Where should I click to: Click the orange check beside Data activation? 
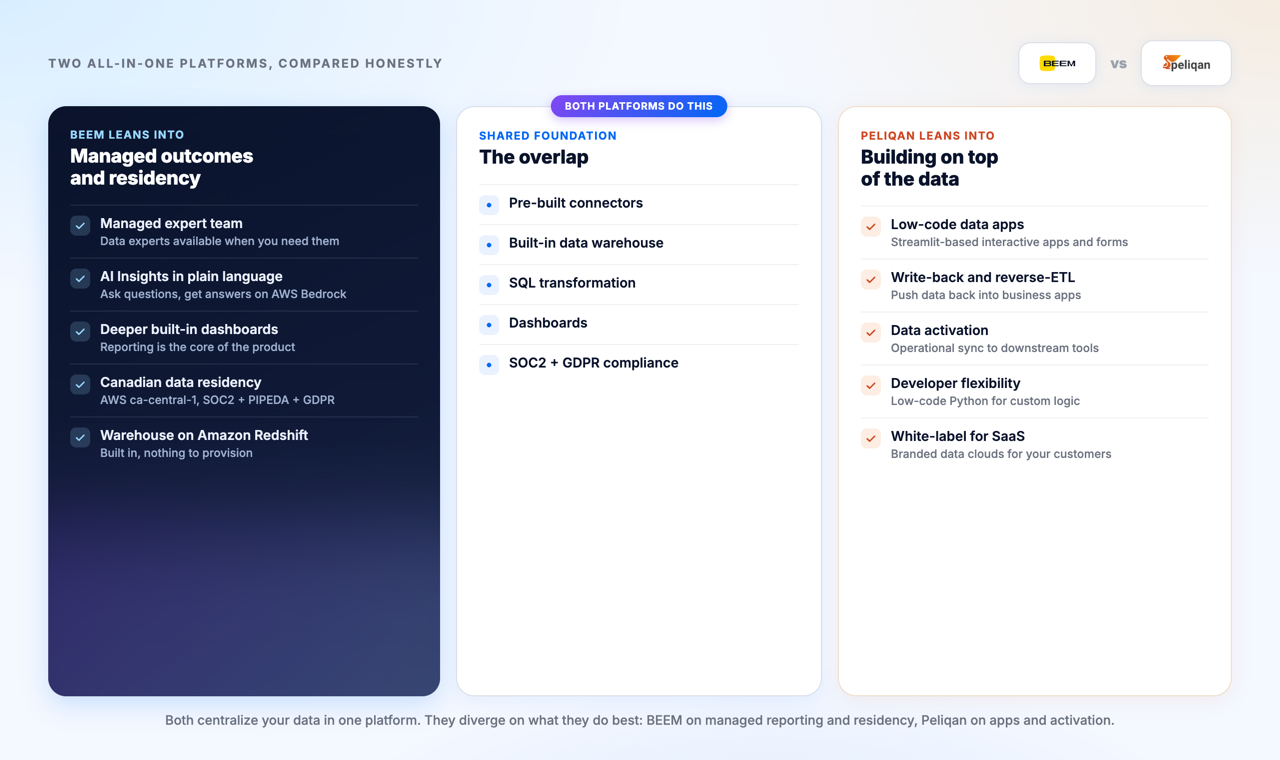pyautogui.click(x=871, y=333)
